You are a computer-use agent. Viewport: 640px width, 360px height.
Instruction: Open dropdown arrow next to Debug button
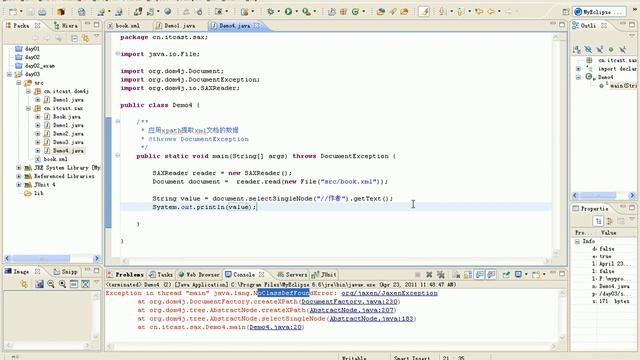pyautogui.click(x=278, y=12)
